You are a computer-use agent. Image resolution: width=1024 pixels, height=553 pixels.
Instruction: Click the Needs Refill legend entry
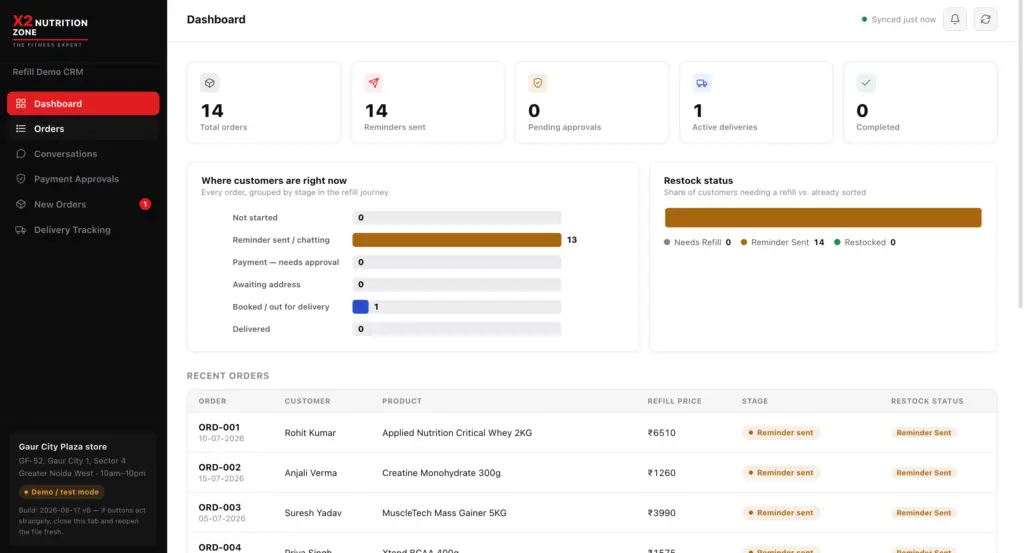697,242
